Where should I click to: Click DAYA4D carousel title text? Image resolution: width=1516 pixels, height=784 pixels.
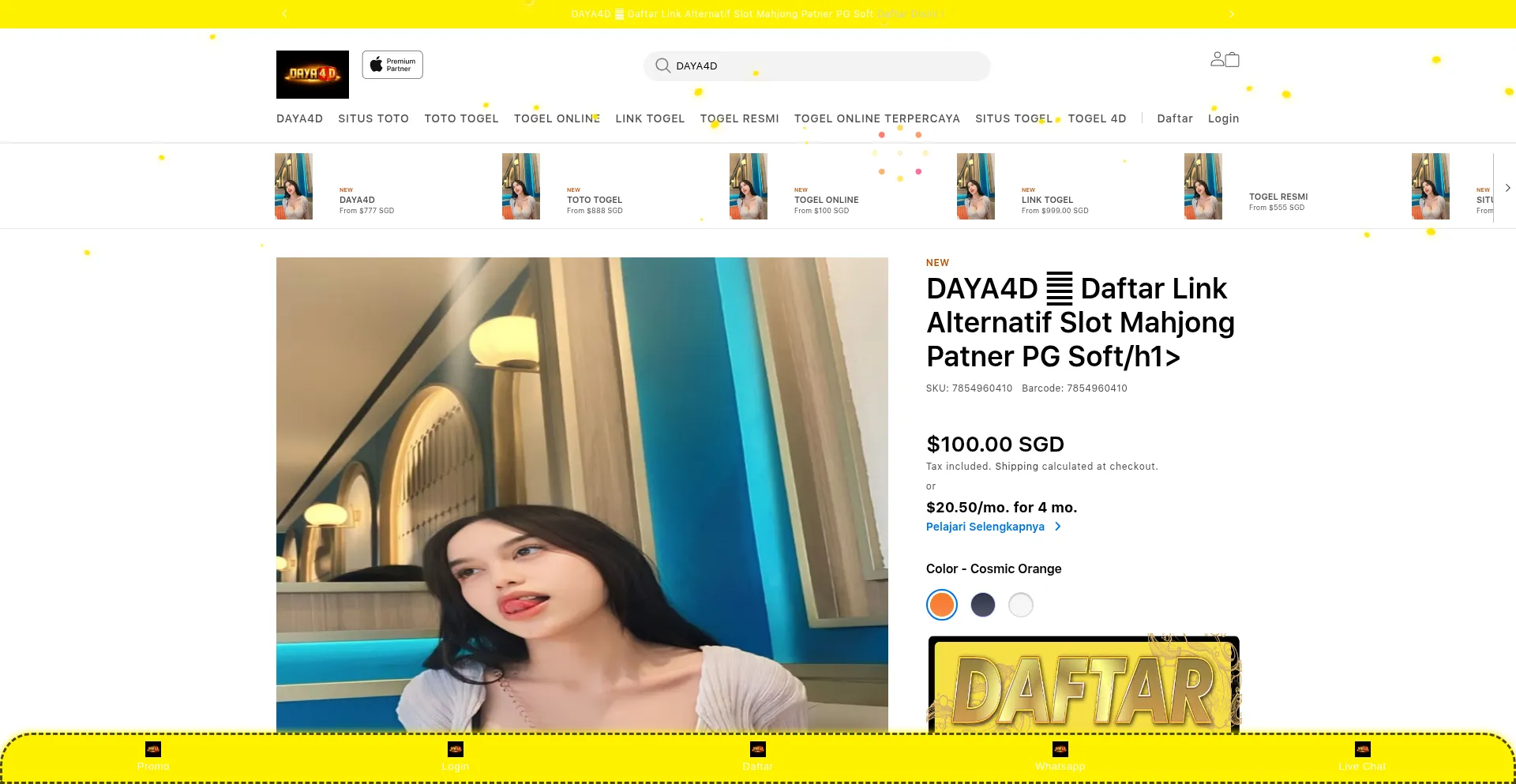click(x=357, y=200)
